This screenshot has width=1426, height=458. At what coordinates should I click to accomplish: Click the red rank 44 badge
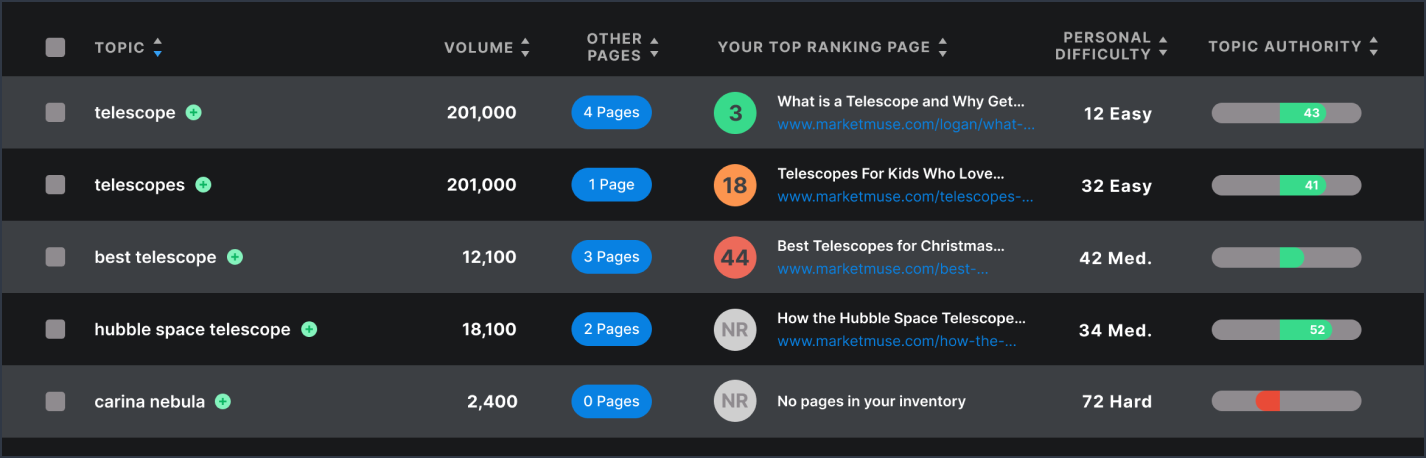coord(735,257)
